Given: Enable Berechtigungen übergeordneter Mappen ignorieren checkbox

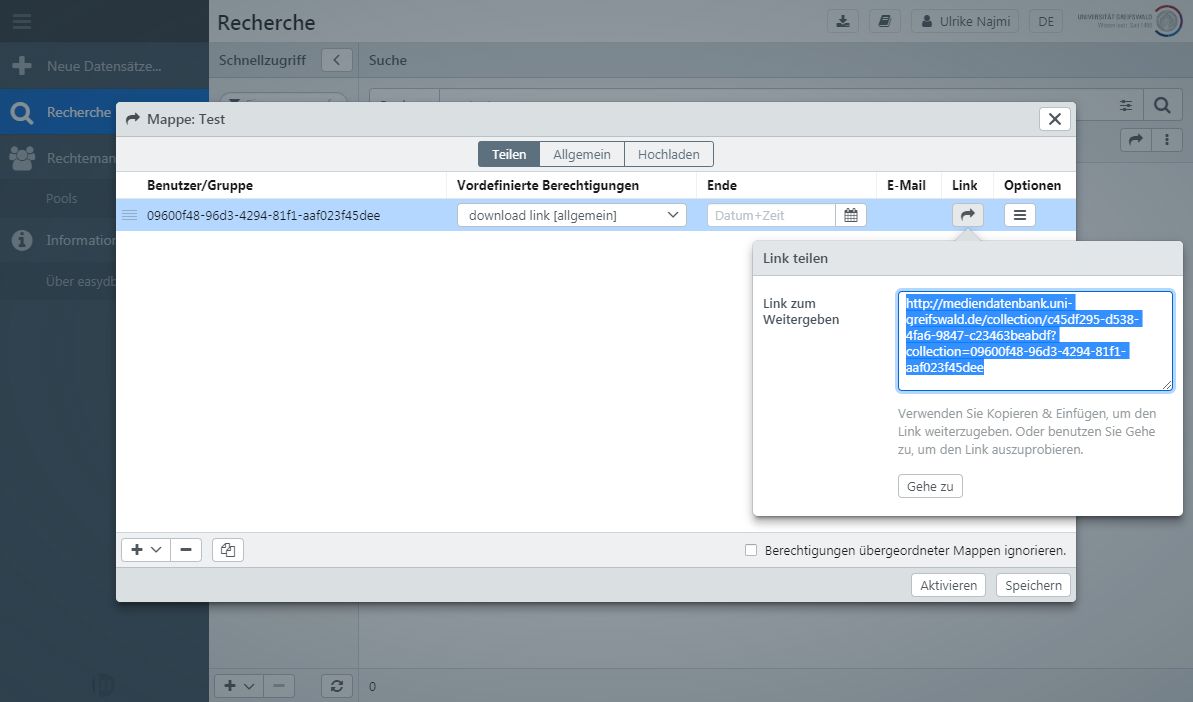Looking at the screenshot, I should 751,550.
